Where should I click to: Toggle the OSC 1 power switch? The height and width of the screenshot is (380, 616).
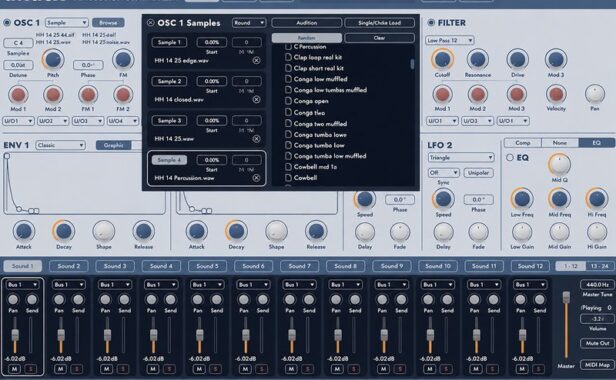(7, 23)
